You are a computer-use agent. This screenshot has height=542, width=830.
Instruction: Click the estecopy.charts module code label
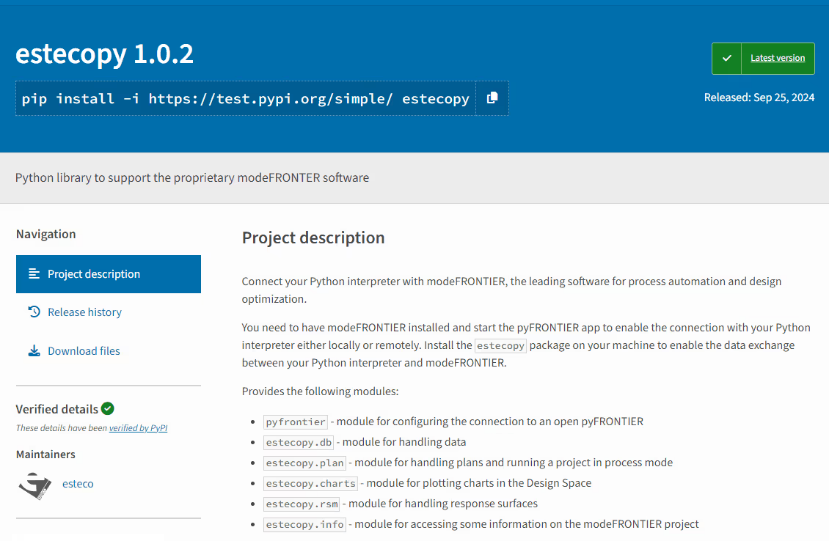click(x=310, y=484)
